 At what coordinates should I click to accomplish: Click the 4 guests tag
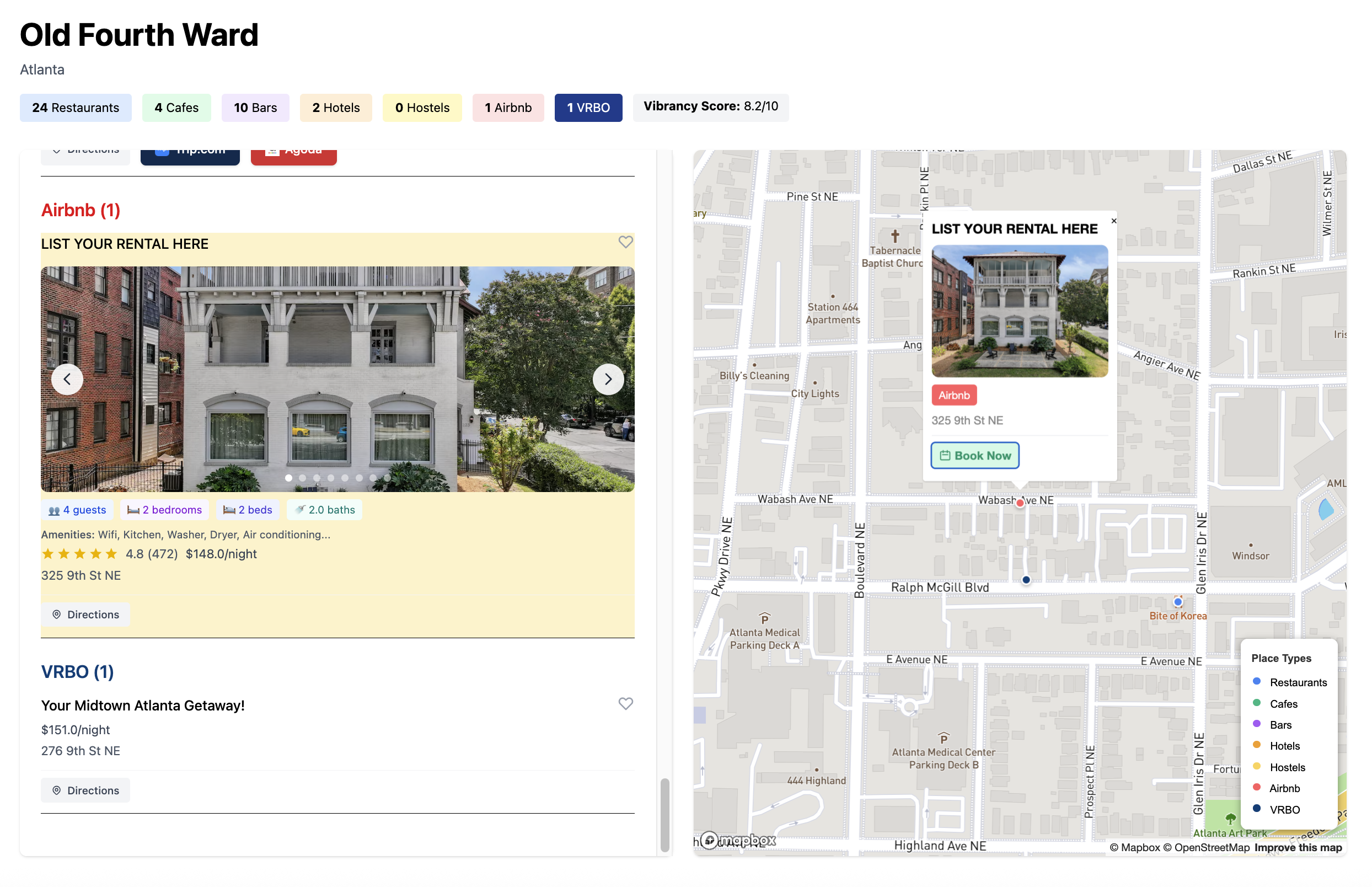point(77,510)
